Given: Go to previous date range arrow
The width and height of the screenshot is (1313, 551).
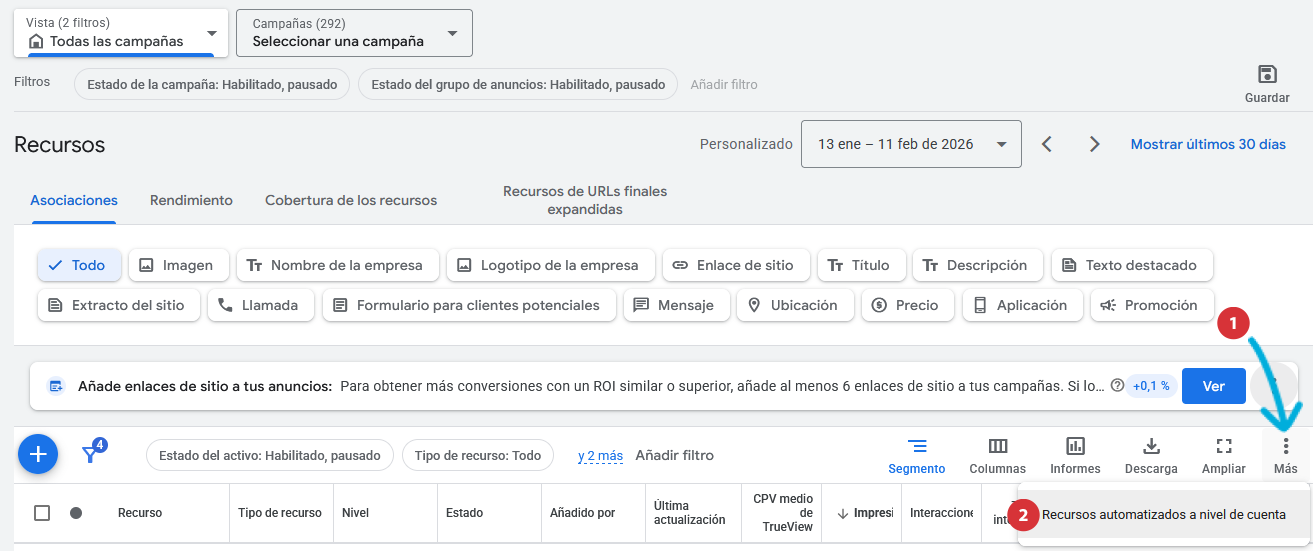Looking at the screenshot, I should pyautogui.click(x=1047, y=144).
